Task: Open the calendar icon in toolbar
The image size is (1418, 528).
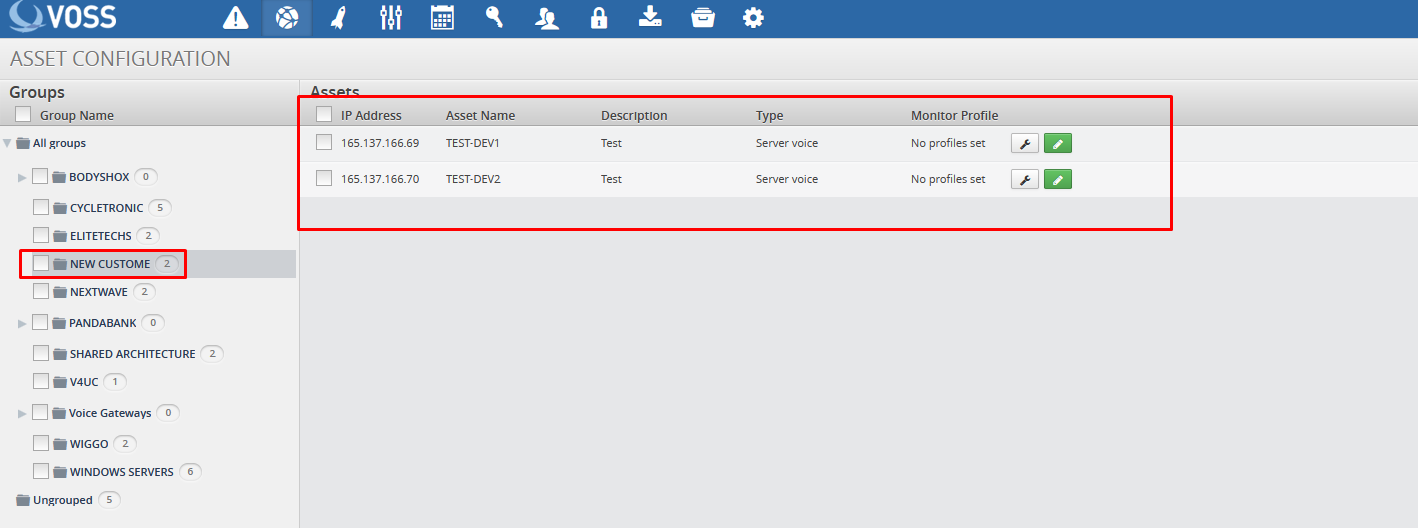Action: pos(442,18)
